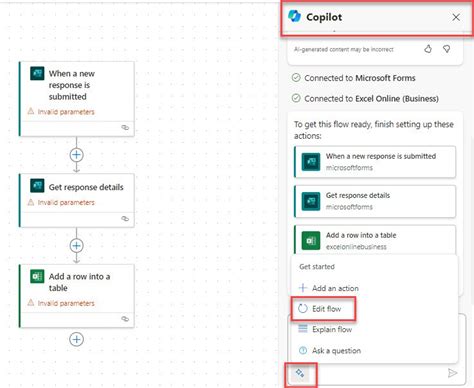
Task: Click 'Invalid parameters' under 'When a new response is submitted'
Action: coord(66,111)
